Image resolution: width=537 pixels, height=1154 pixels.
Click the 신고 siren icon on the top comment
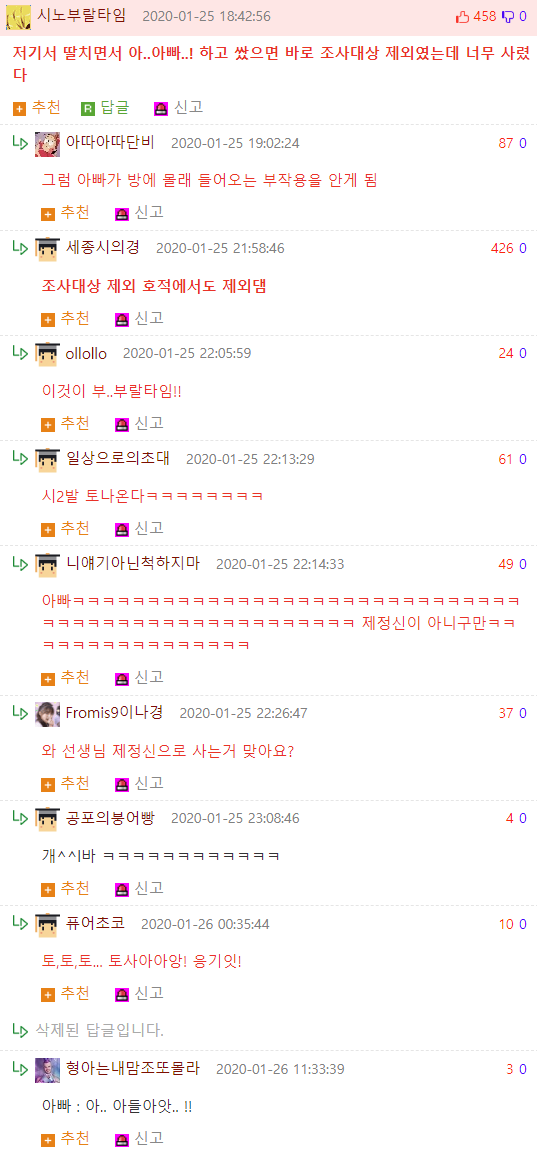click(x=160, y=109)
